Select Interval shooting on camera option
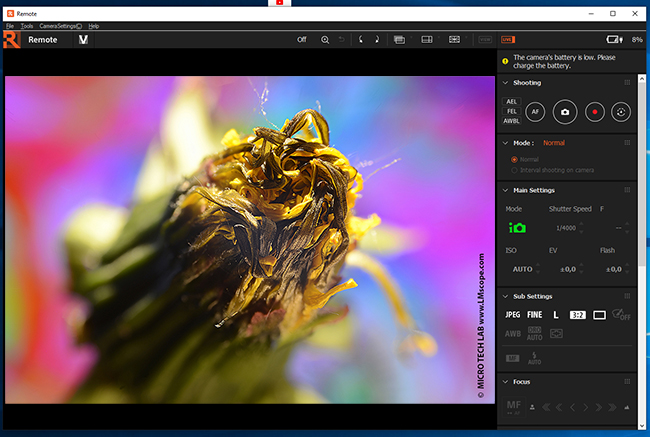Image resolution: width=650 pixels, height=437 pixels. point(515,170)
